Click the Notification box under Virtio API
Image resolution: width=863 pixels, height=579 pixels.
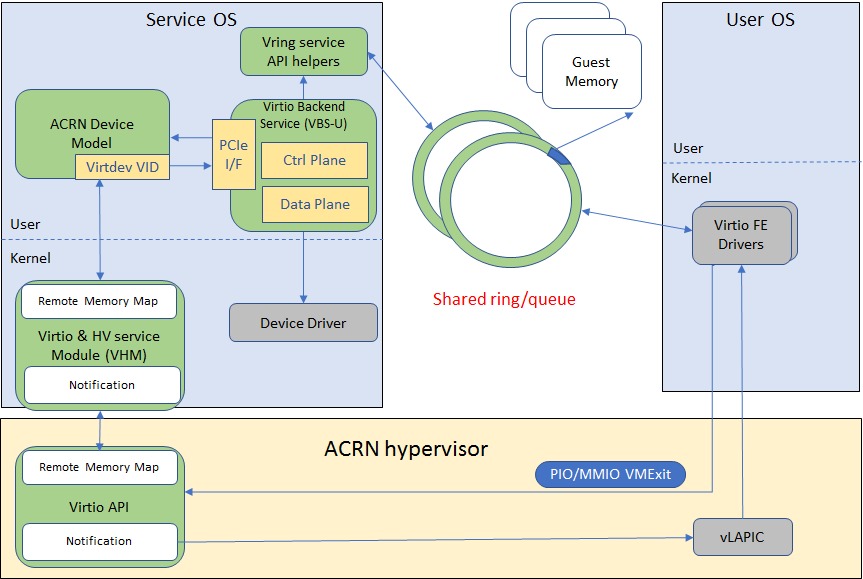(x=99, y=541)
